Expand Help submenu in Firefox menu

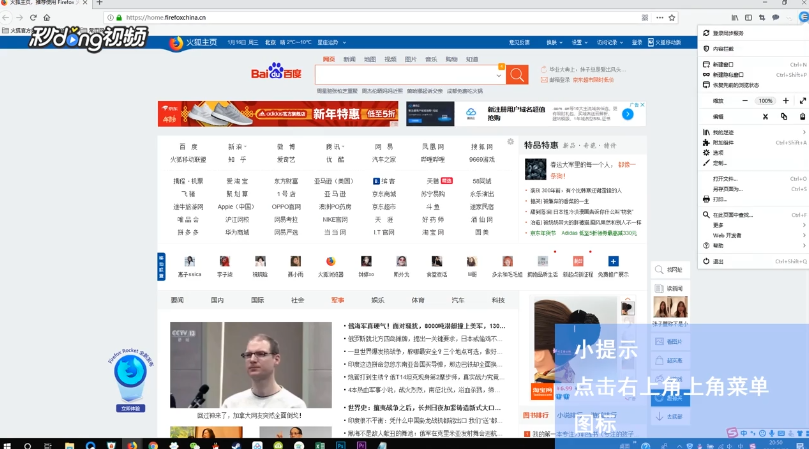click(x=753, y=246)
